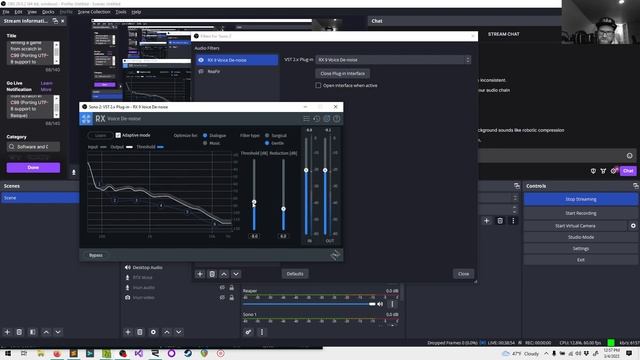Viewport: 640px width, 360px height.
Task: Toggle visibility of RX 9 Voice De-noise filter
Action: click(x=201, y=60)
